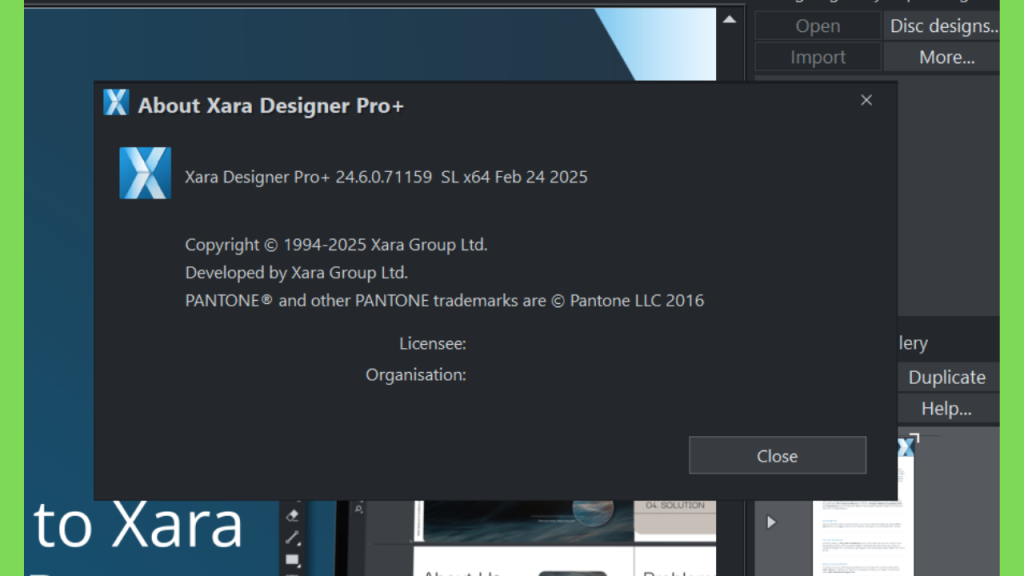Click the Import button in the main window
This screenshot has width=1024, height=576.
pyautogui.click(x=818, y=57)
